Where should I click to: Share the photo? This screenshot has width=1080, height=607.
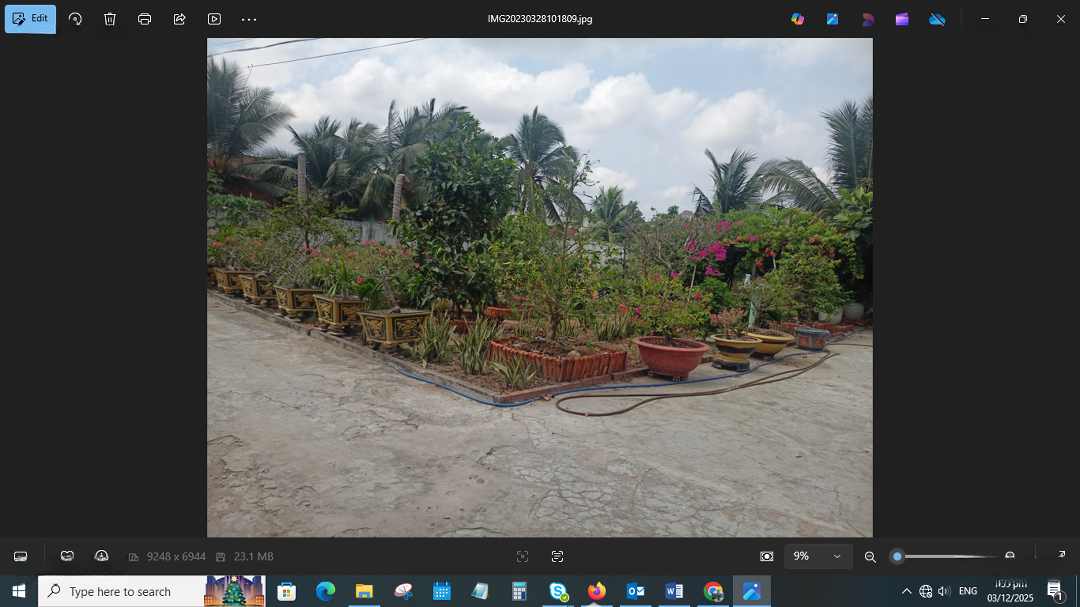tap(180, 19)
